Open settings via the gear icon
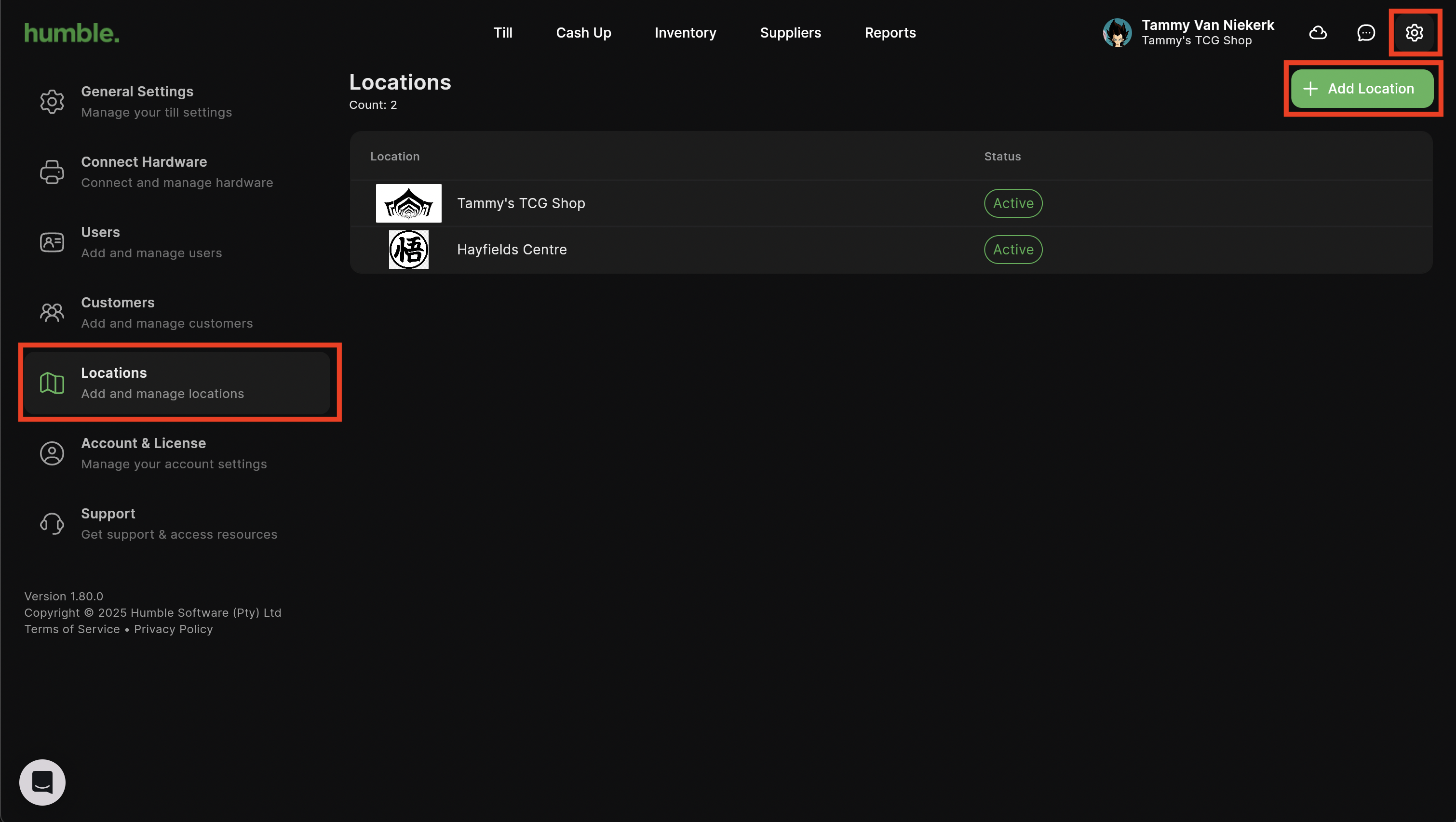This screenshot has height=822, width=1456. (x=1414, y=33)
